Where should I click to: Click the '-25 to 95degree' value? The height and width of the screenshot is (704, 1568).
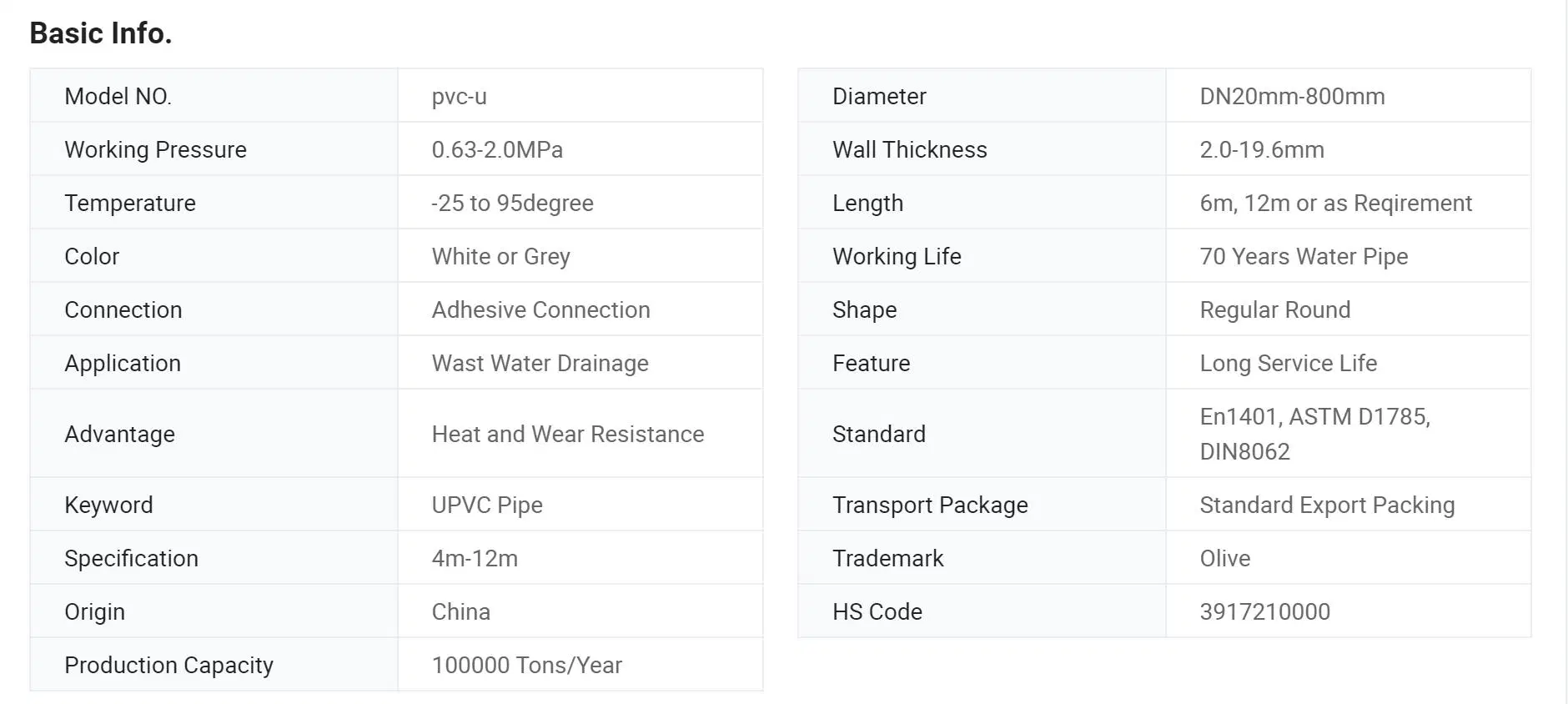click(x=512, y=203)
